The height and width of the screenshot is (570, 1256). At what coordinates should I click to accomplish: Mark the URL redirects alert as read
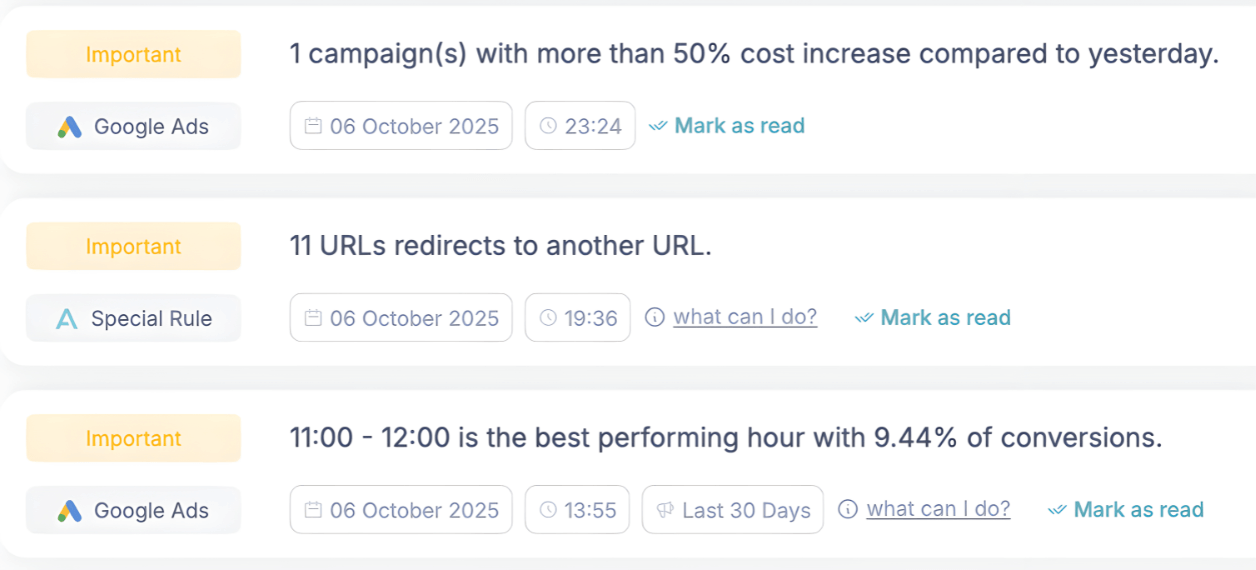[945, 318]
